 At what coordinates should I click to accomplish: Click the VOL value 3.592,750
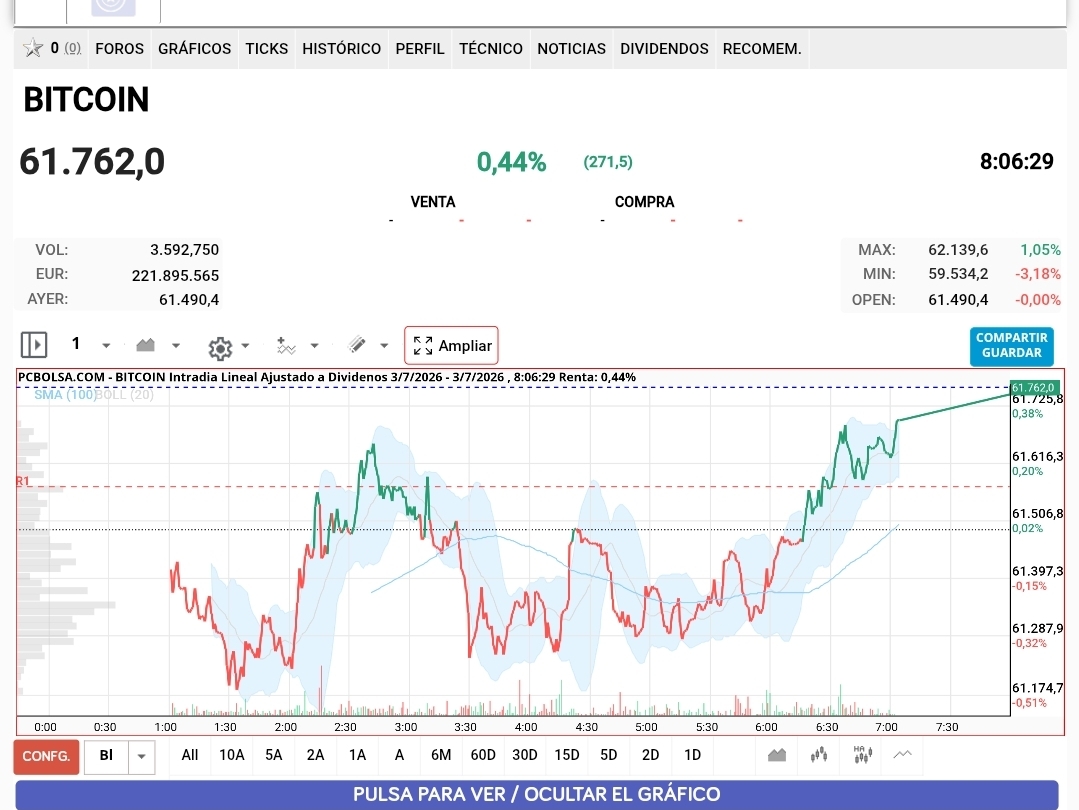coord(184,250)
